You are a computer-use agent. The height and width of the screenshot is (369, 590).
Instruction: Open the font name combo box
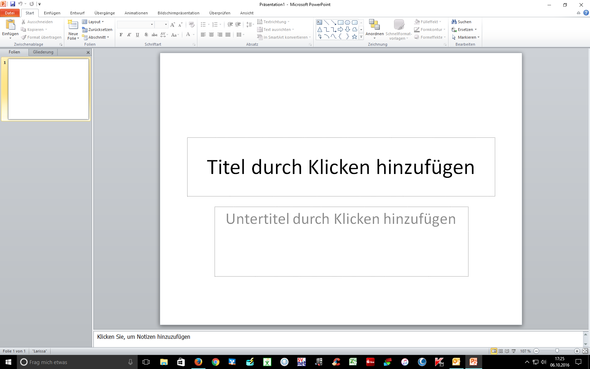coord(136,24)
